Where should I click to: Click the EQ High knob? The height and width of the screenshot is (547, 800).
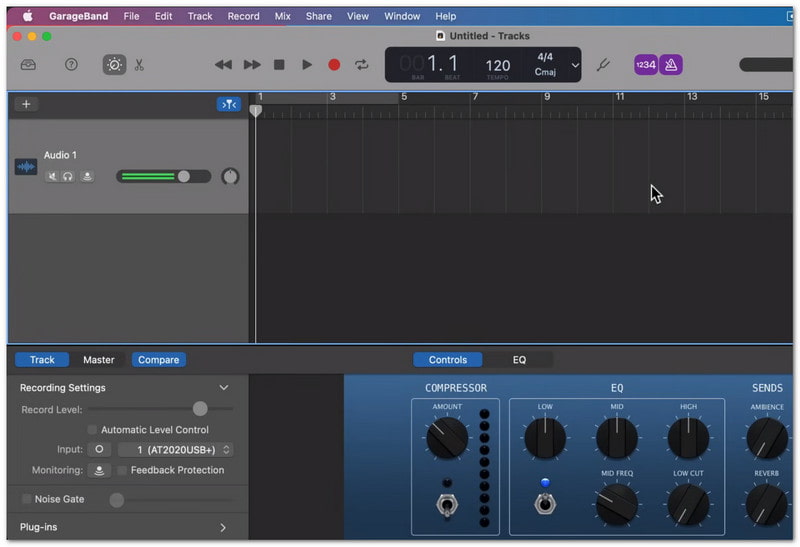point(688,438)
